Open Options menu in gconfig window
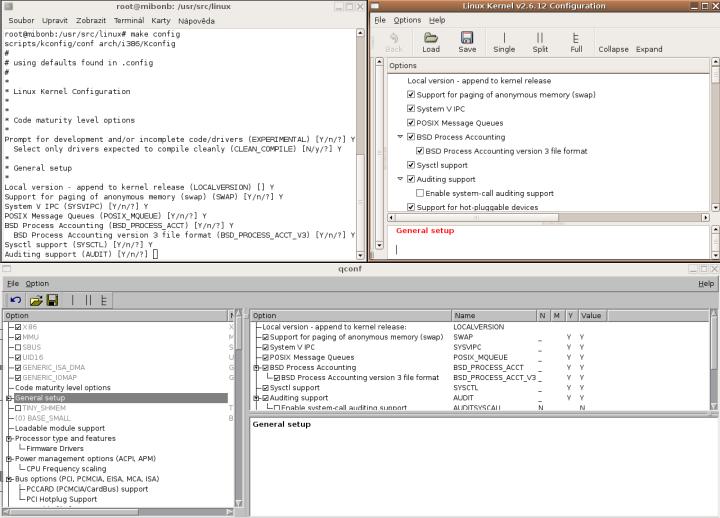Image resolution: width=720 pixels, height=518 pixels. pos(407,20)
